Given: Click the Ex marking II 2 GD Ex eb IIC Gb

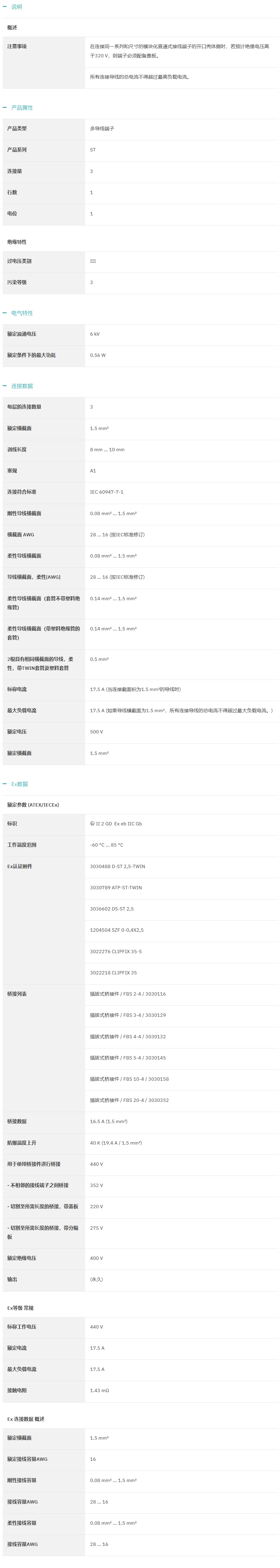Looking at the screenshot, I should click(116, 824).
